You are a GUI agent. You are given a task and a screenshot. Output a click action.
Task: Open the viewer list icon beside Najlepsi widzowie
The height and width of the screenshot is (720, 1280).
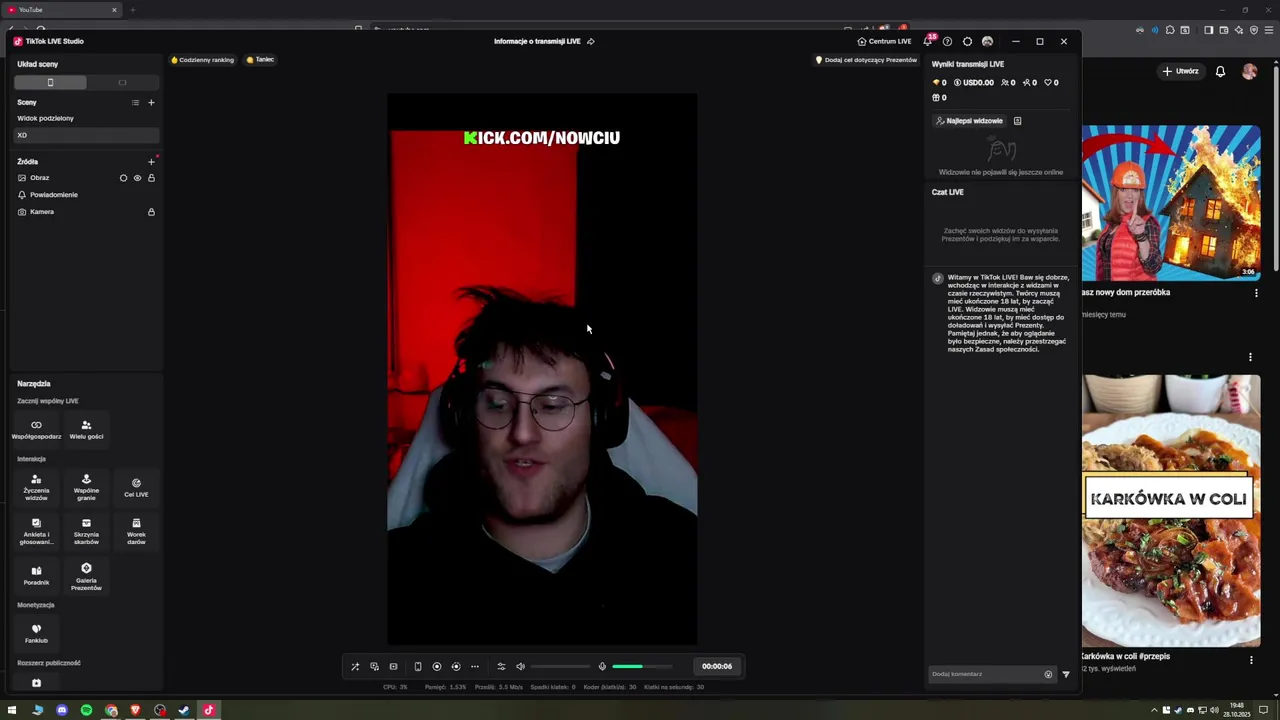(x=1017, y=121)
